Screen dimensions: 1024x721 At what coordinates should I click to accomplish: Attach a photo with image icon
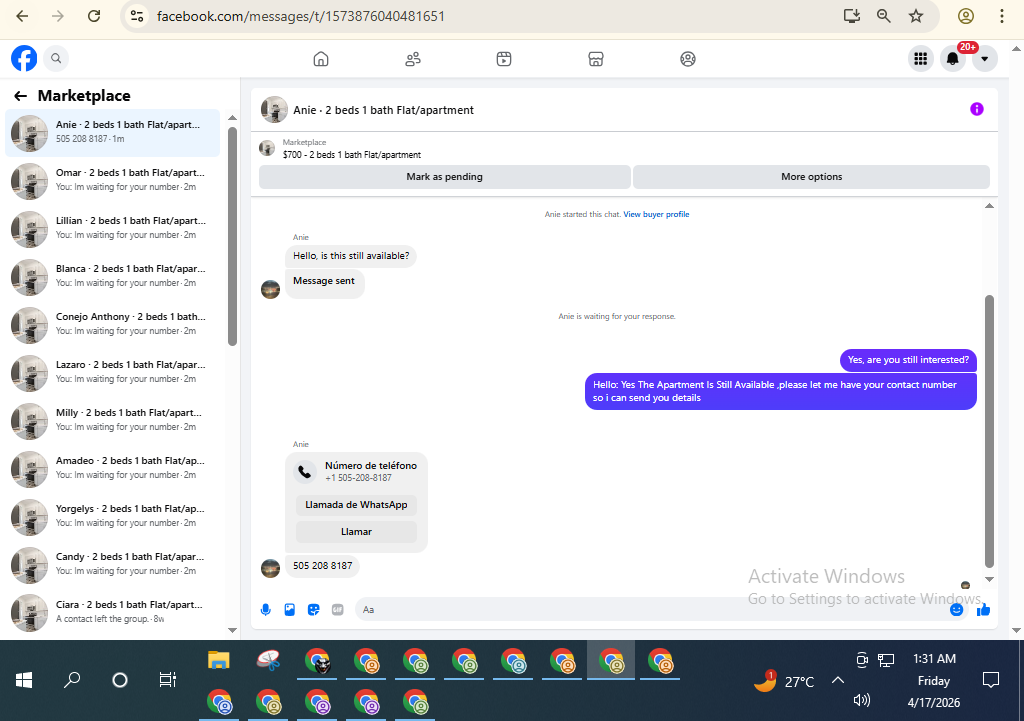pyautogui.click(x=290, y=609)
